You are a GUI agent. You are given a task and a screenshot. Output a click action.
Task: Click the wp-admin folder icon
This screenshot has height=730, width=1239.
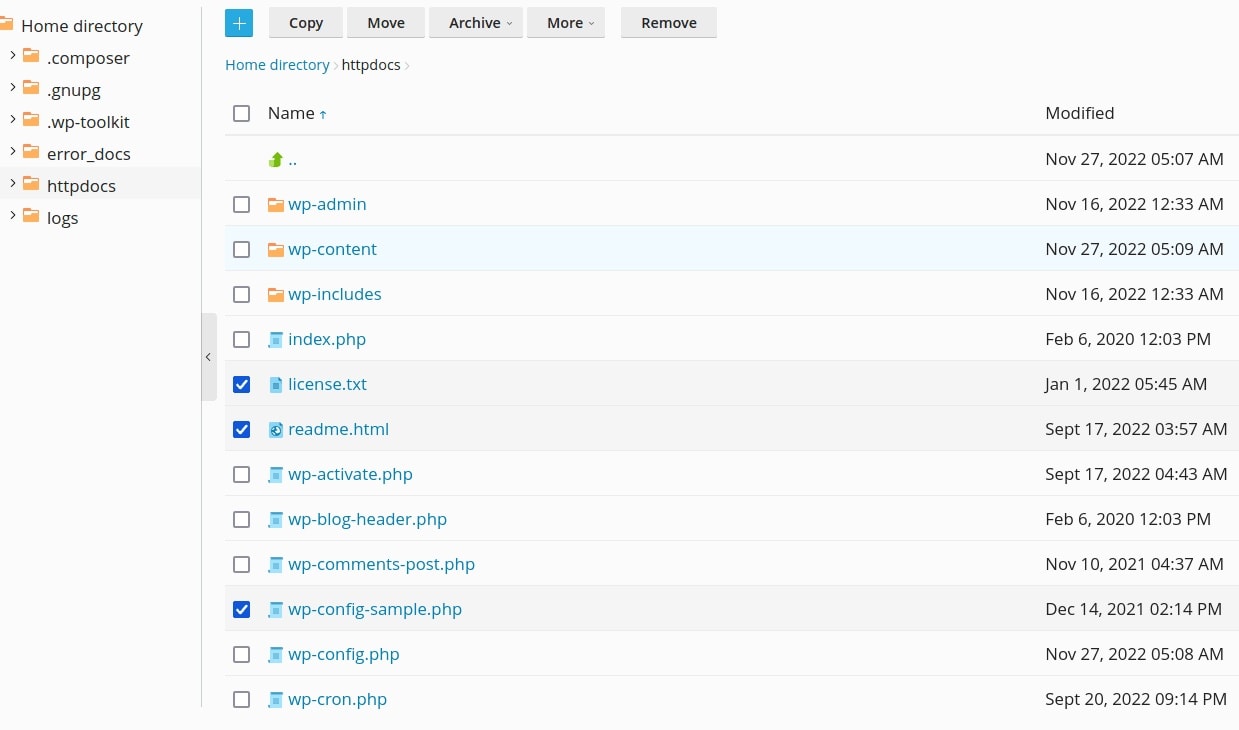coord(276,204)
